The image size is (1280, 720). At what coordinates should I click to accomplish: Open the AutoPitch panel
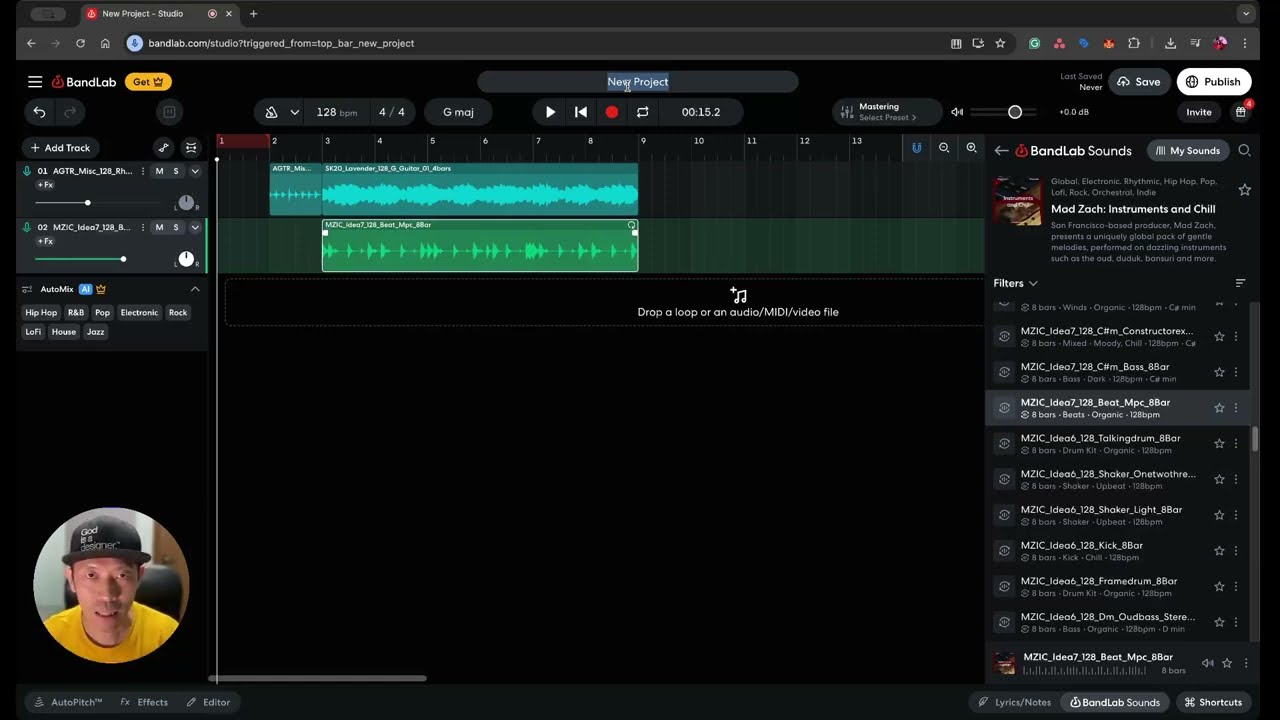(68, 702)
